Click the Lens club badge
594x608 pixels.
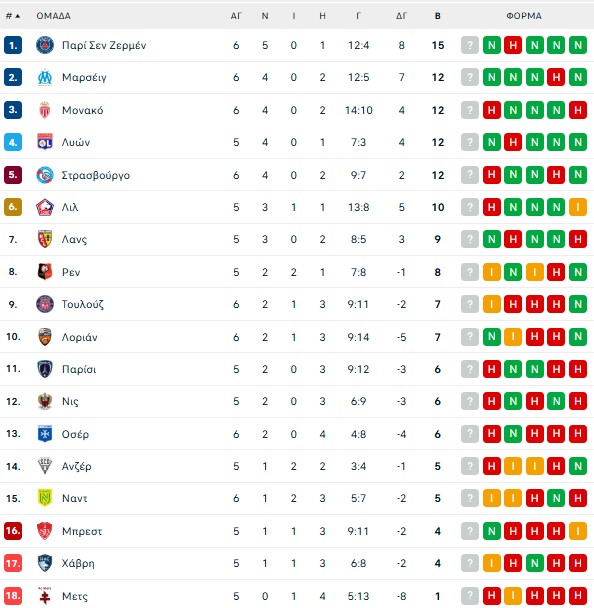click(x=45, y=239)
